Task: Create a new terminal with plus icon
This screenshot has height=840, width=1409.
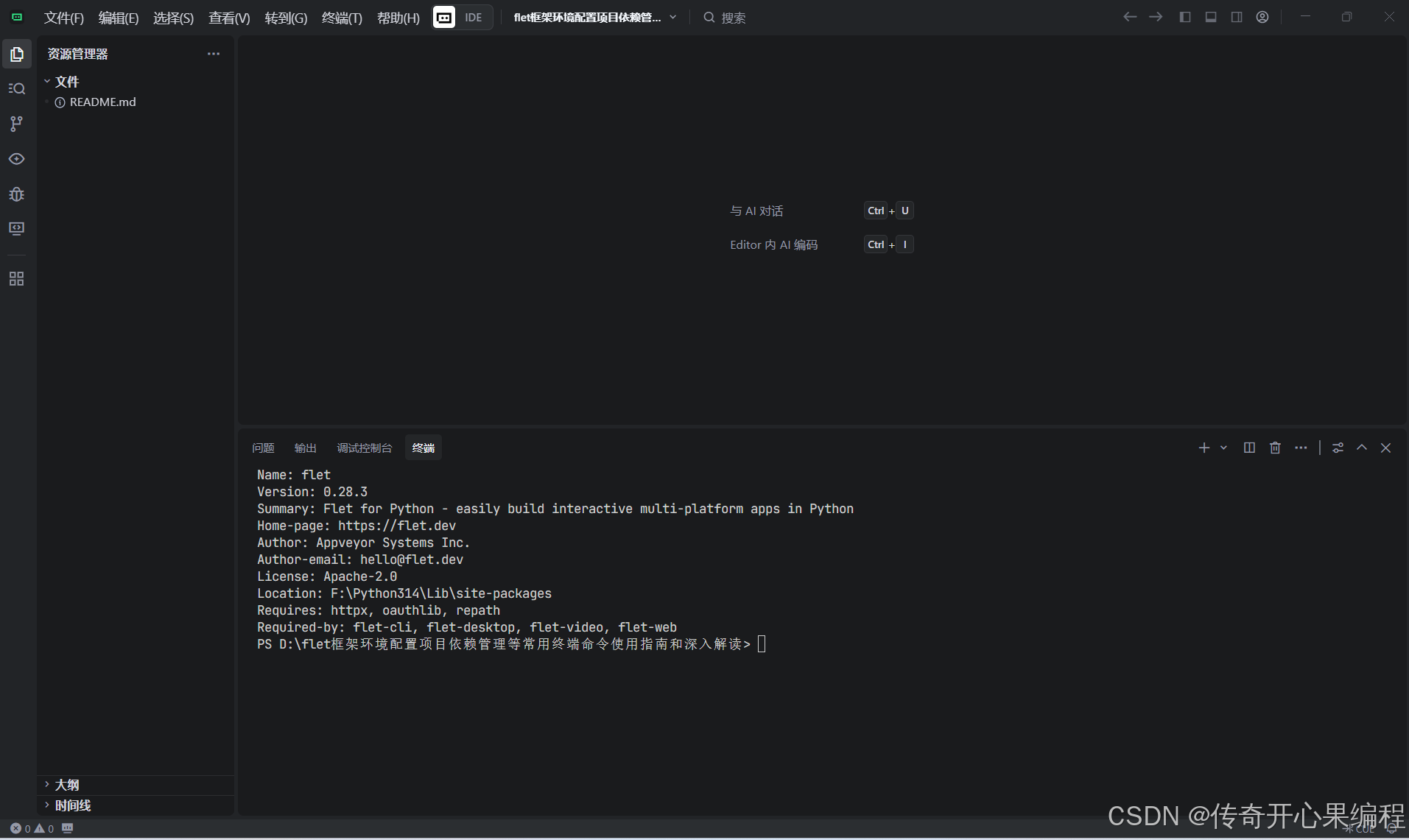Action: pos(1204,448)
